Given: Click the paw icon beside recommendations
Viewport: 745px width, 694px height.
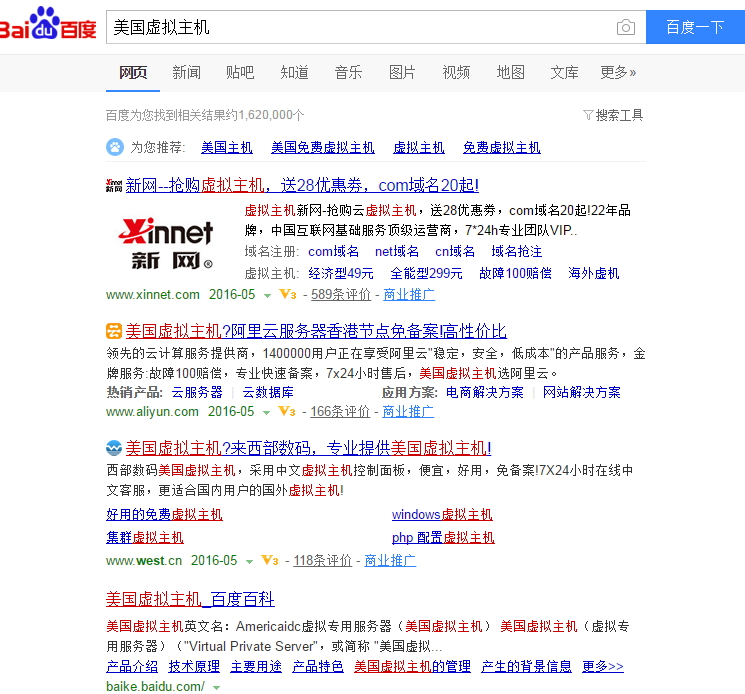Looking at the screenshot, I should (115, 147).
